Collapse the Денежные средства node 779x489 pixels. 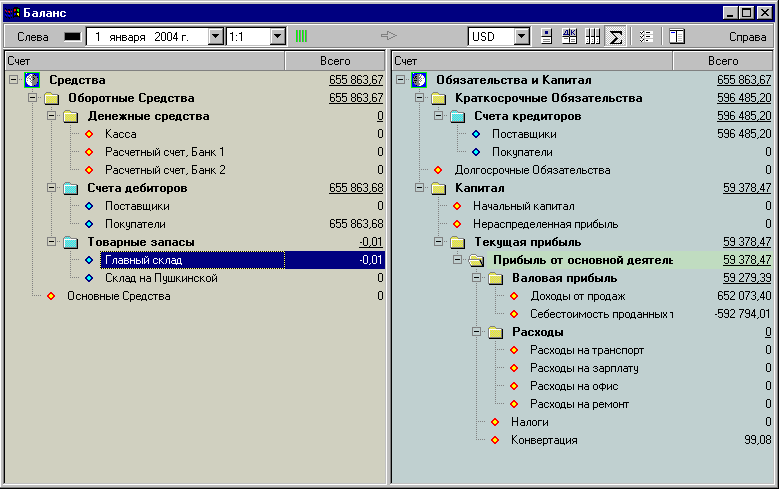(x=51, y=116)
